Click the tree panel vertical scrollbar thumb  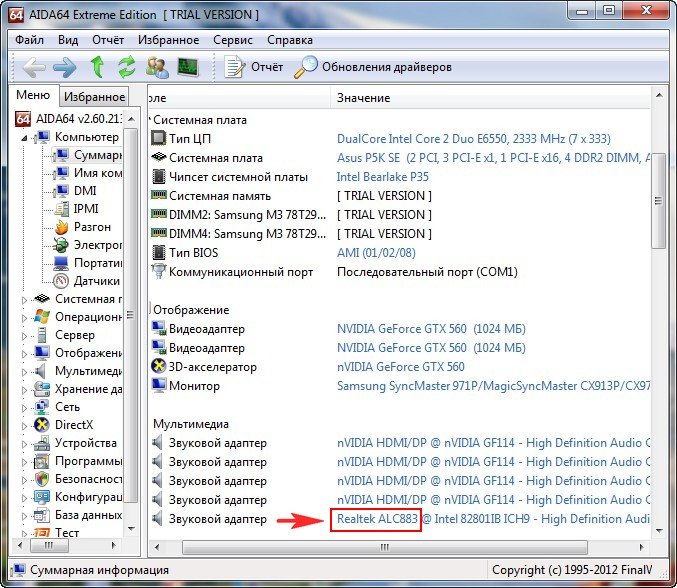(130, 315)
